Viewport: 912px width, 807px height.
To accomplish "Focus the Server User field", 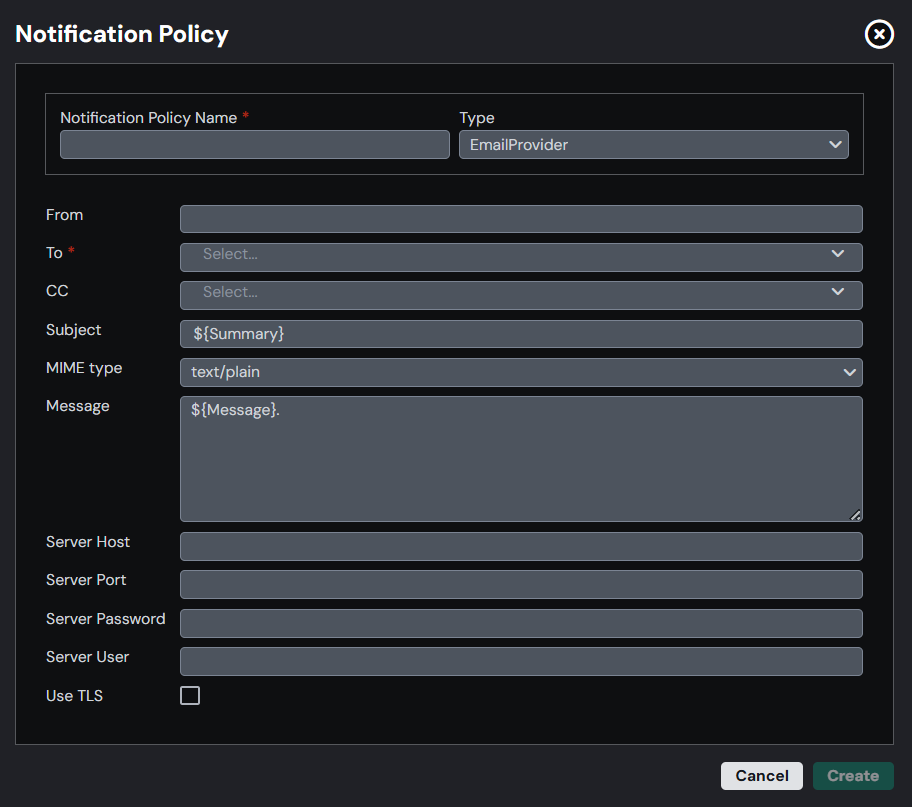I will (521, 661).
